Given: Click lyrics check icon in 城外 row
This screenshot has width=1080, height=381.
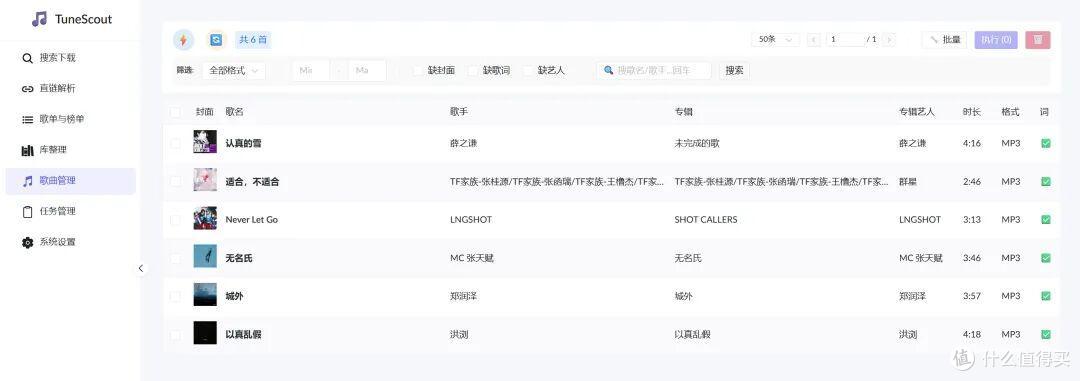Looking at the screenshot, I should 1046,296.
